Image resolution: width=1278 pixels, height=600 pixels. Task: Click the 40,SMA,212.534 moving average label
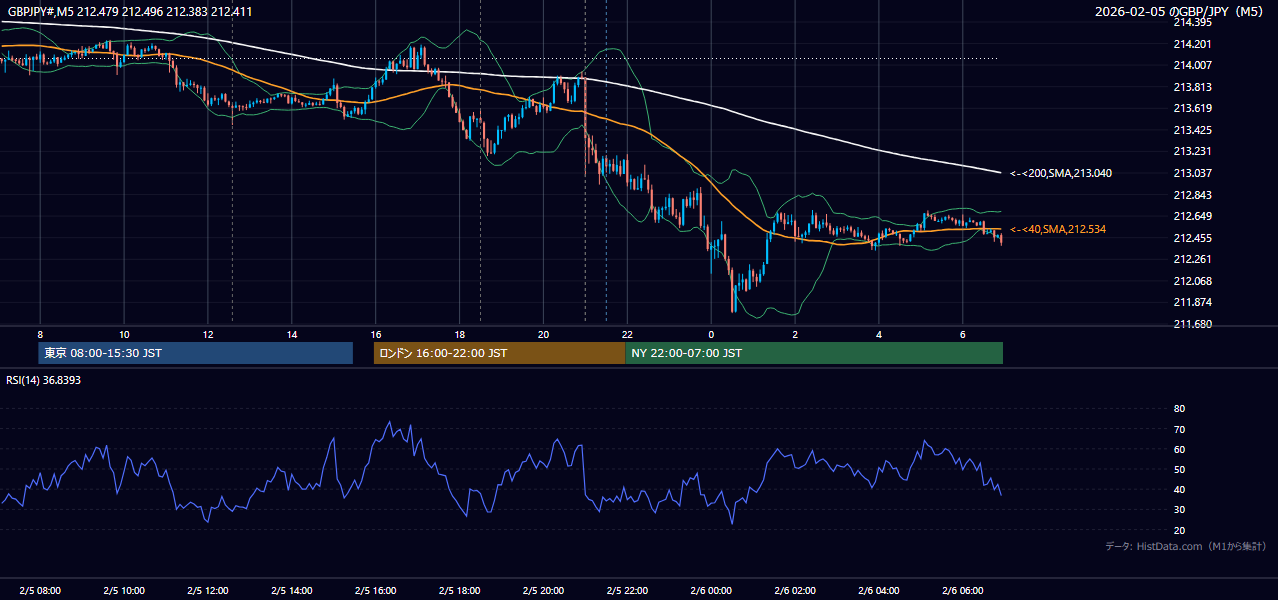pyautogui.click(x=1057, y=230)
